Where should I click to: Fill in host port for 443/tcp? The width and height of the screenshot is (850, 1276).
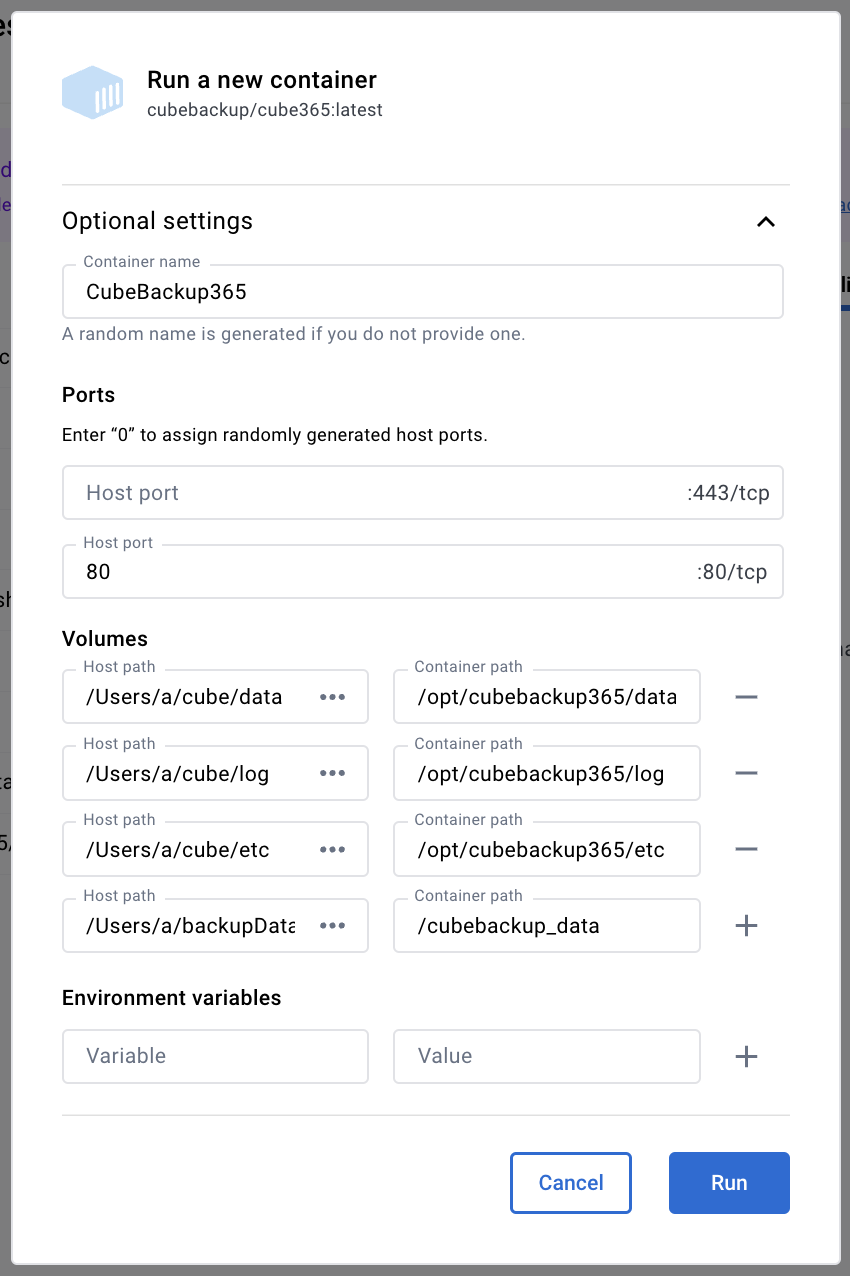422,493
